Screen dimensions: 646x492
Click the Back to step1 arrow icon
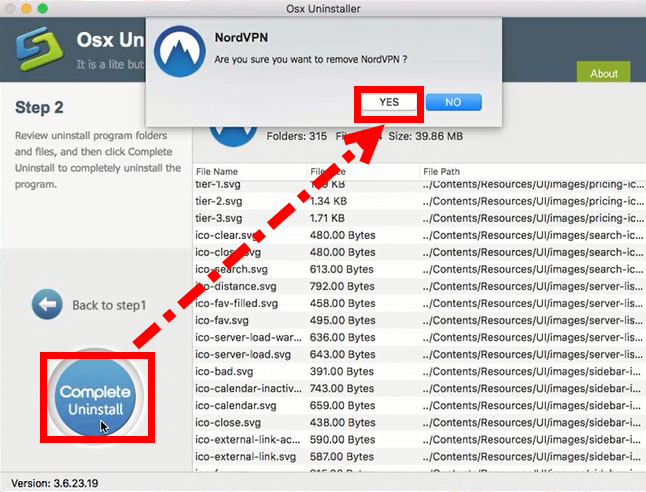click(x=47, y=304)
